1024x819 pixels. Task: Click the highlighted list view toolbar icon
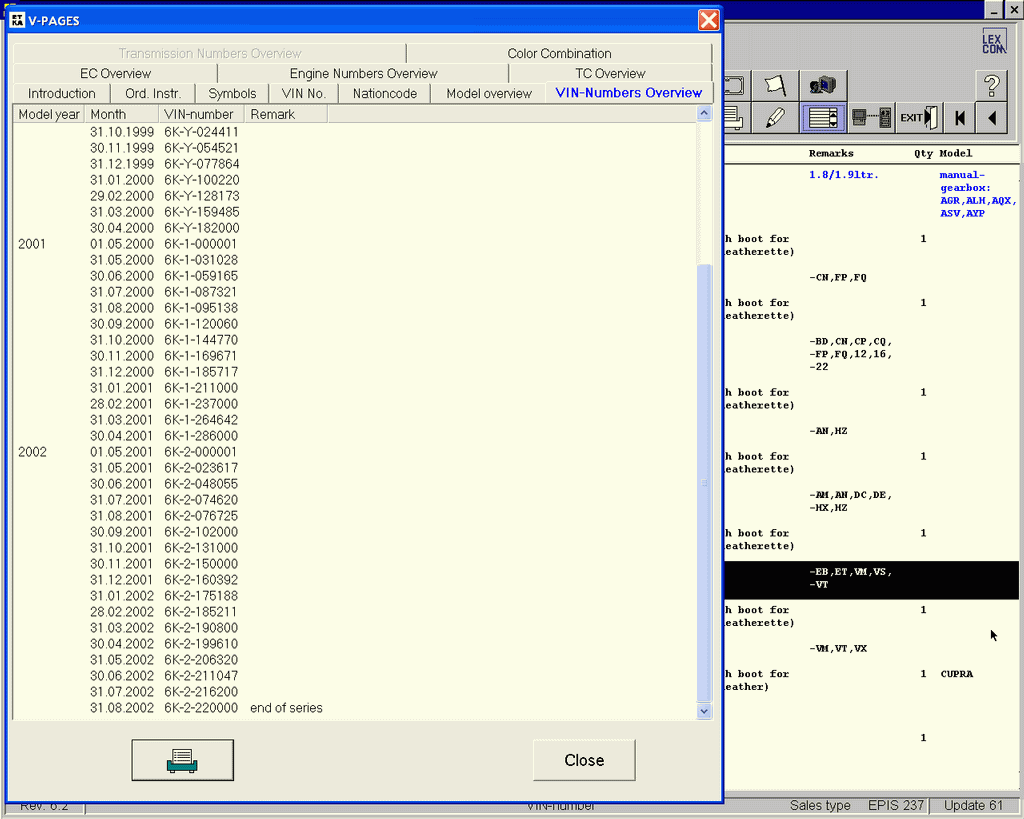(823, 118)
